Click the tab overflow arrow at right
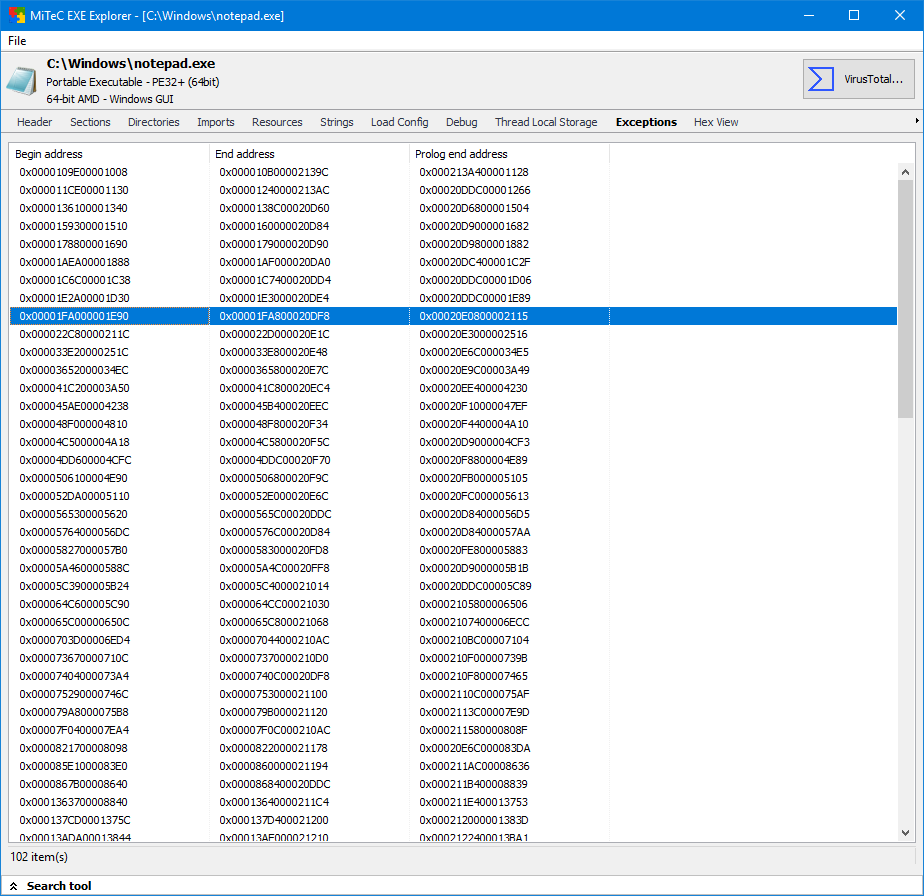924x896 pixels. tap(917, 121)
